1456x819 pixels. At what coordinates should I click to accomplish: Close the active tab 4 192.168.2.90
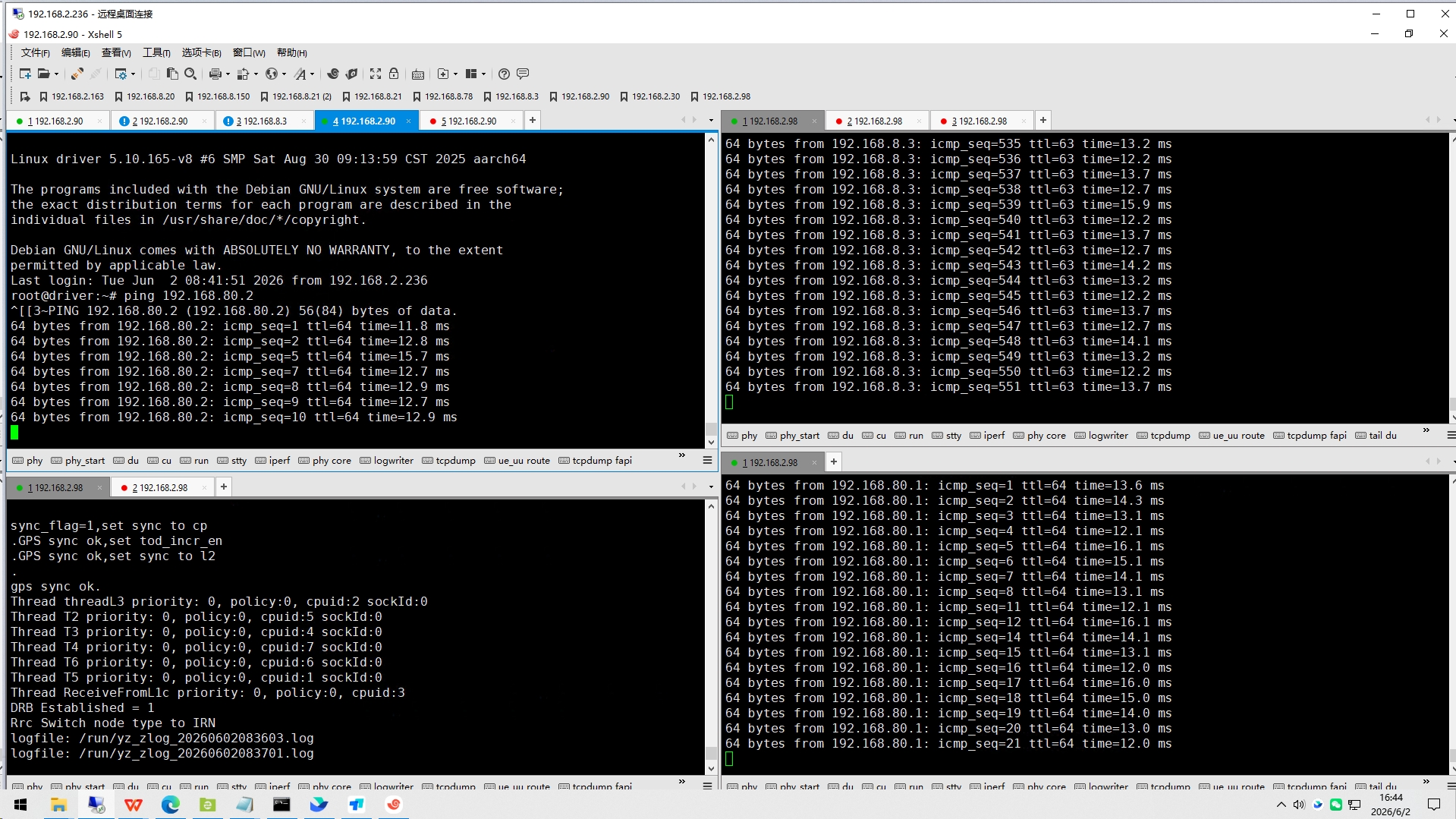click(x=408, y=121)
